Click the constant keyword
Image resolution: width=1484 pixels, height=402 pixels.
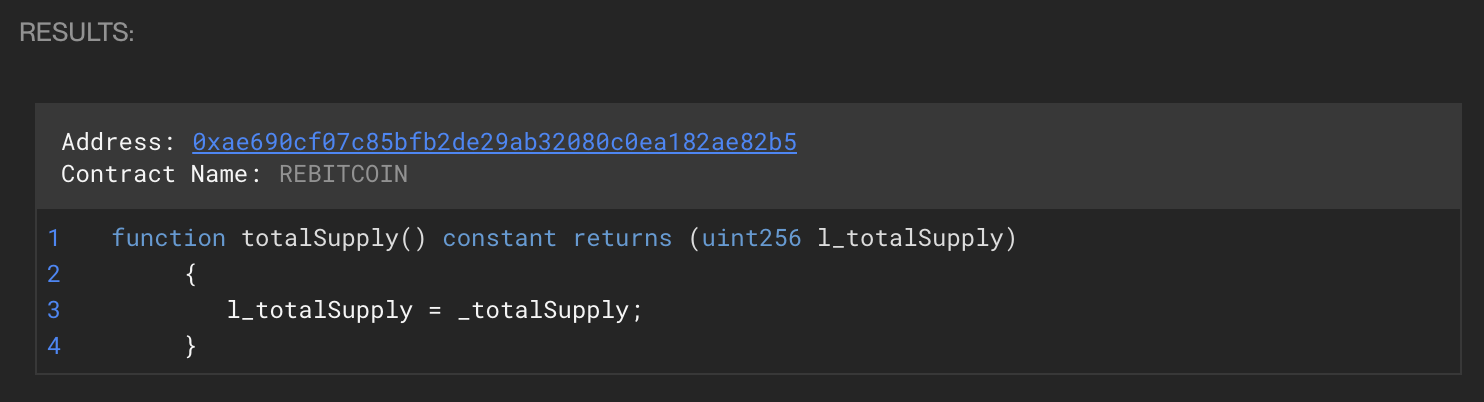(499, 238)
